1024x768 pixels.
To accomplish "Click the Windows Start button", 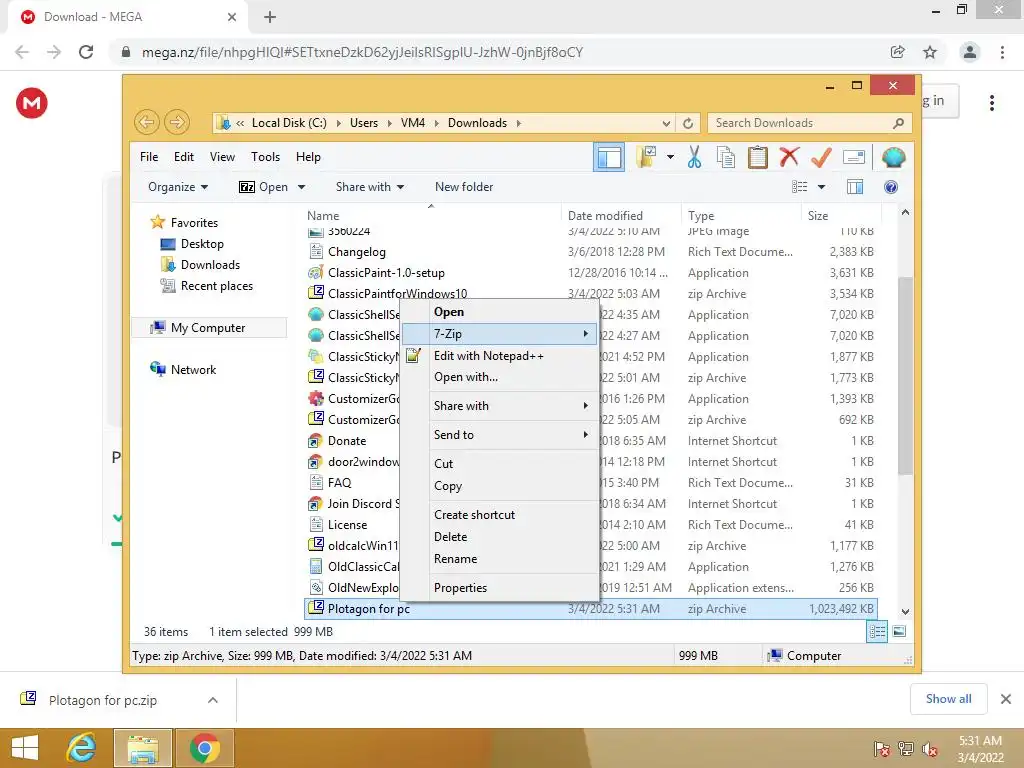I will click(x=25, y=748).
